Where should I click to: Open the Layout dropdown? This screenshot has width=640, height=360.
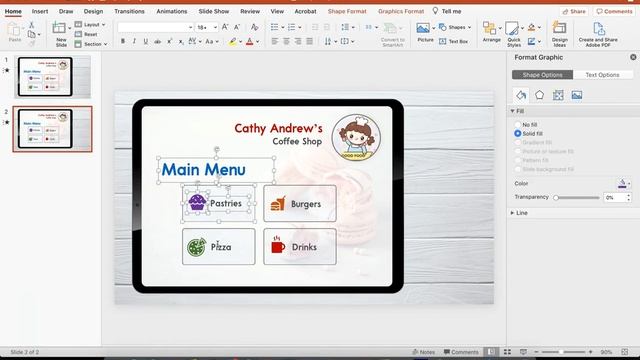click(x=90, y=24)
